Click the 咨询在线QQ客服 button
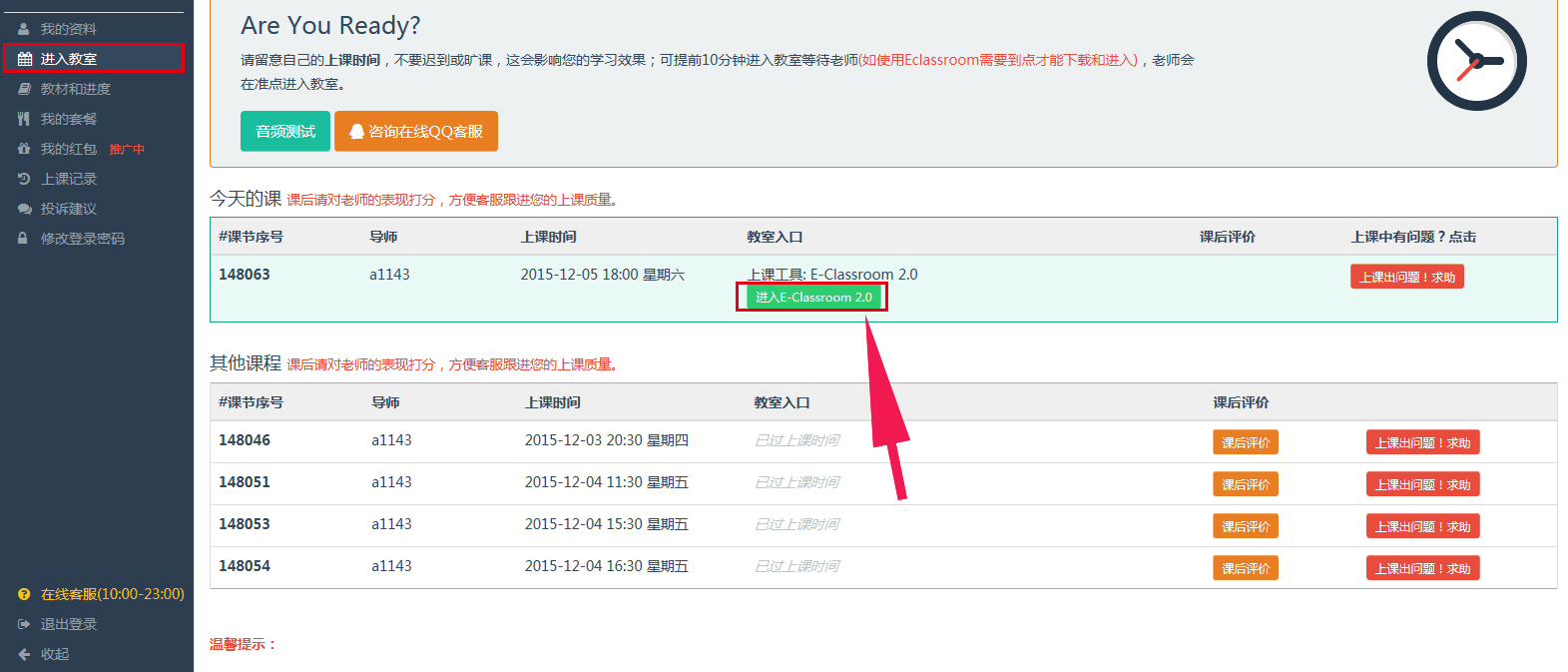The width and height of the screenshot is (1568, 672). pos(416,132)
